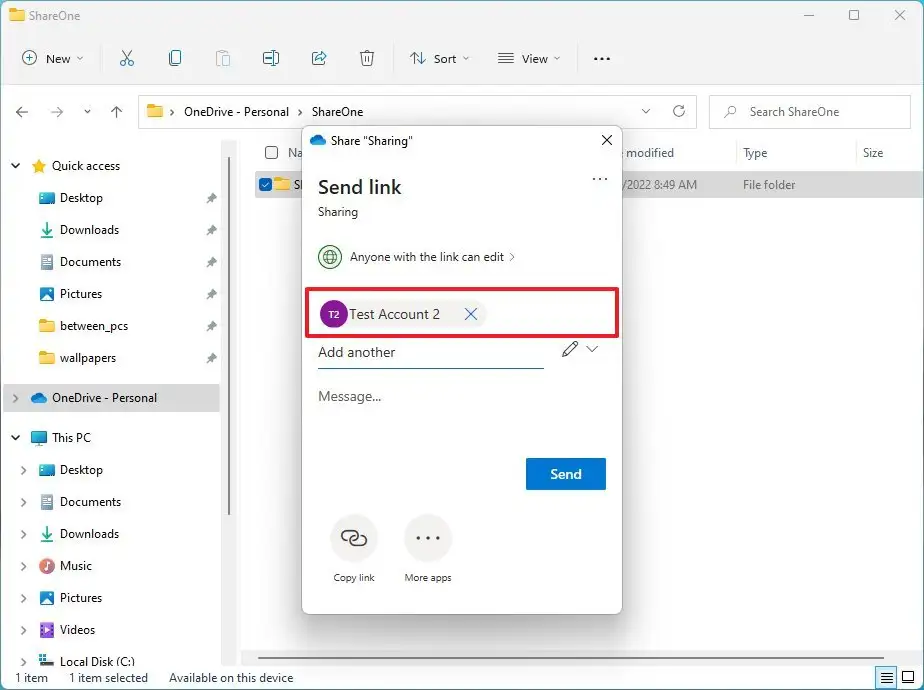924x690 pixels.
Task: Toggle large thumbnails view in the status bar
Action: pos(910,677)
